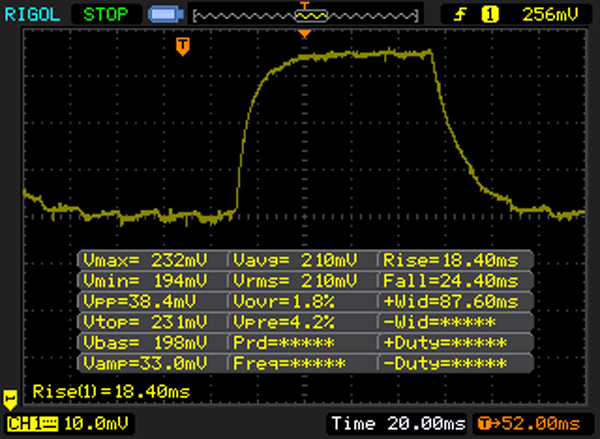600x439 pixels.
Task: Click the Vpre=4.2% measurement
Action: [x=284, y=322]
